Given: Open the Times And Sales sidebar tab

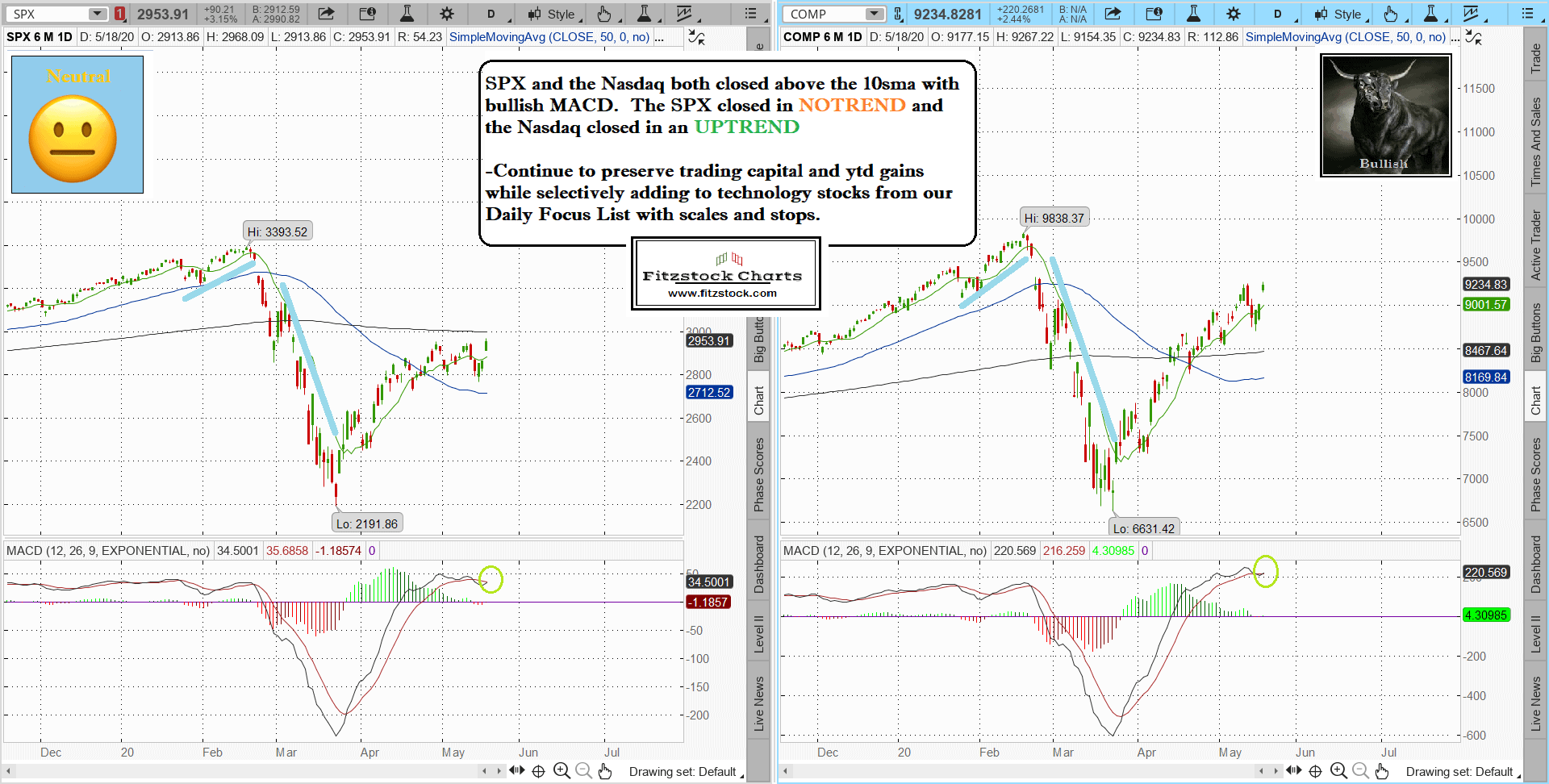Looking at the screenshot, I should [x=1536, y=142].
